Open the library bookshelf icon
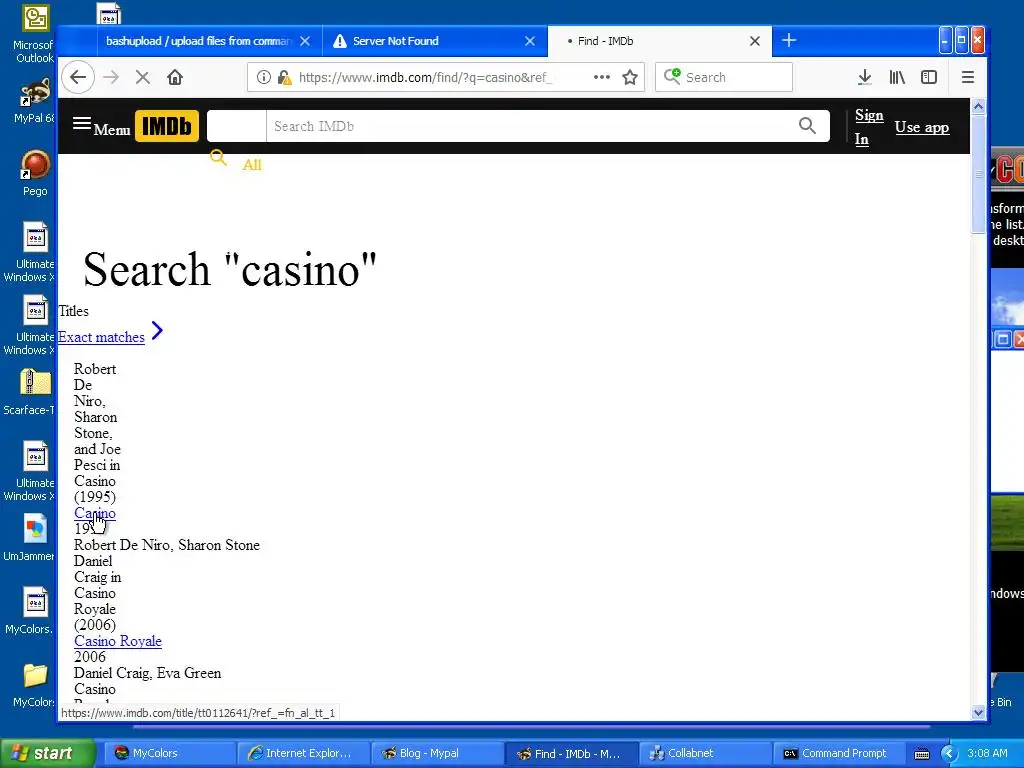This screenshot has height=768, width=1024. [897, 77]
